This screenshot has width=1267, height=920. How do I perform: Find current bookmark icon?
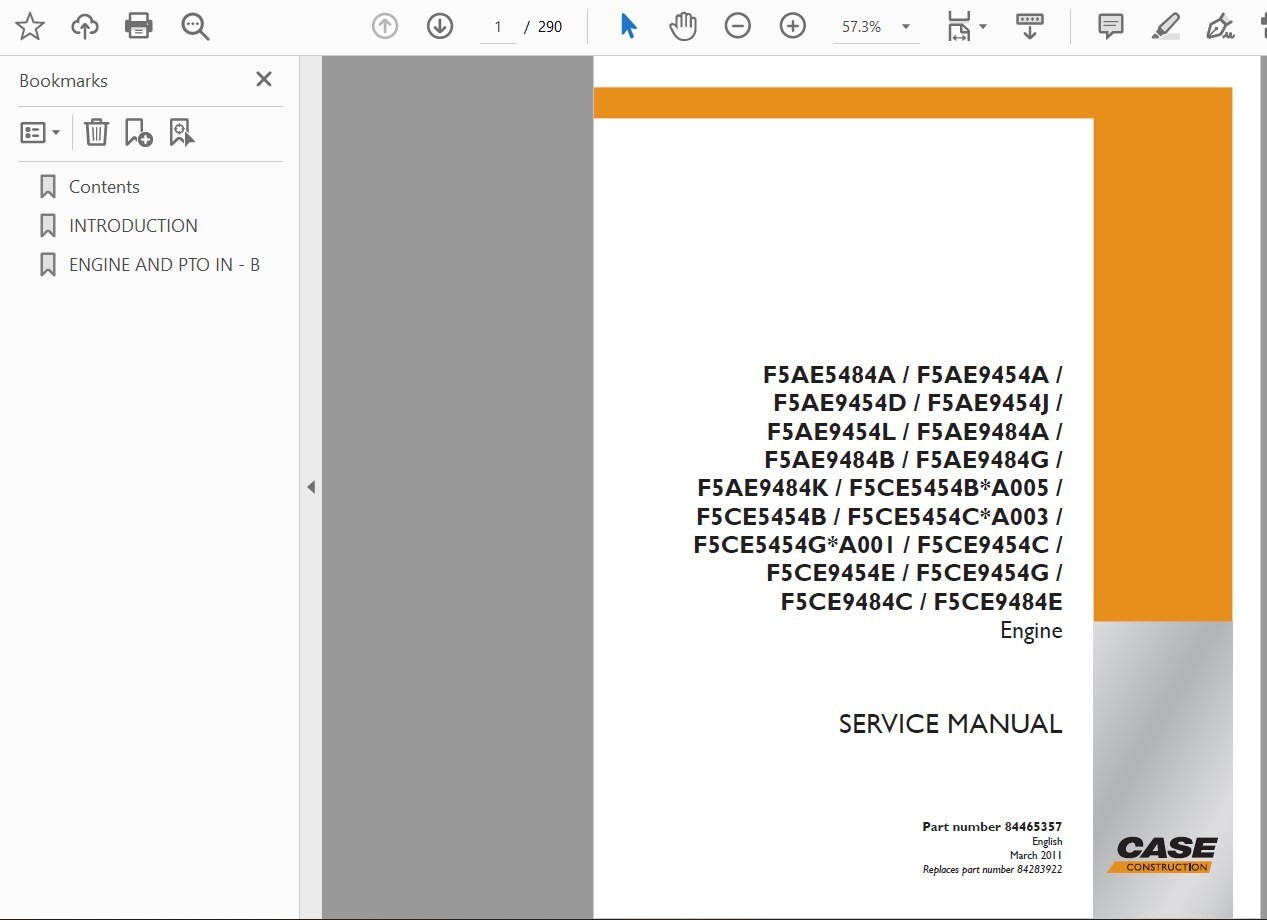[181, 132]
